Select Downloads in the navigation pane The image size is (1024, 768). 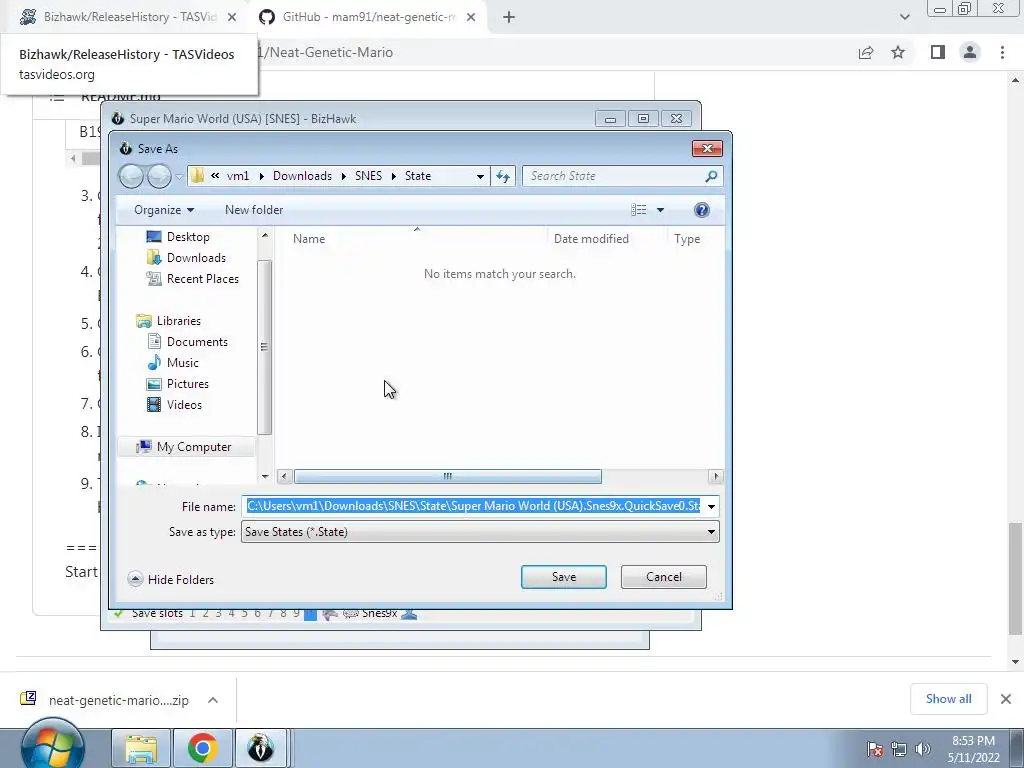click(196, 257)
